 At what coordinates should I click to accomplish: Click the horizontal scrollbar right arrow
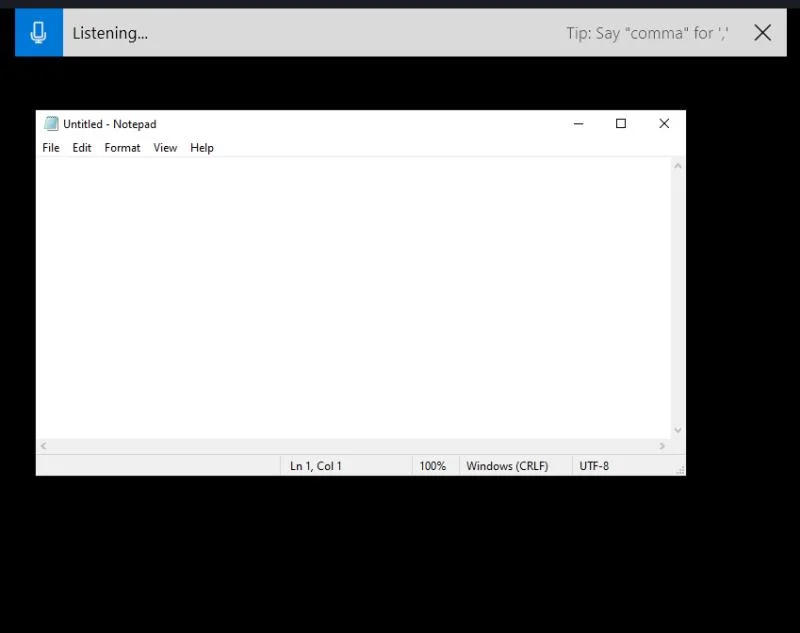point(662,446)
